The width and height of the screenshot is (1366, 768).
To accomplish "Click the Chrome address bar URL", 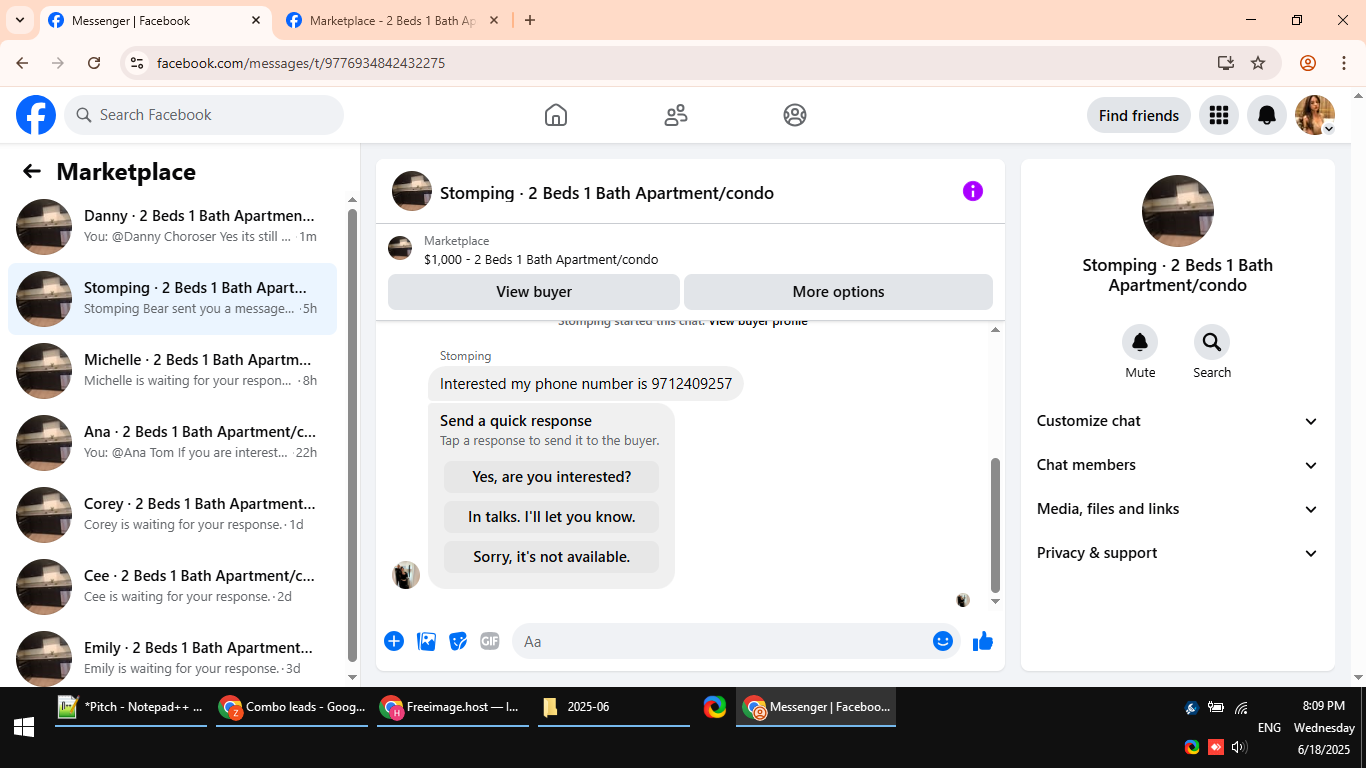I will pyautogui.click(x=301, y=63).
